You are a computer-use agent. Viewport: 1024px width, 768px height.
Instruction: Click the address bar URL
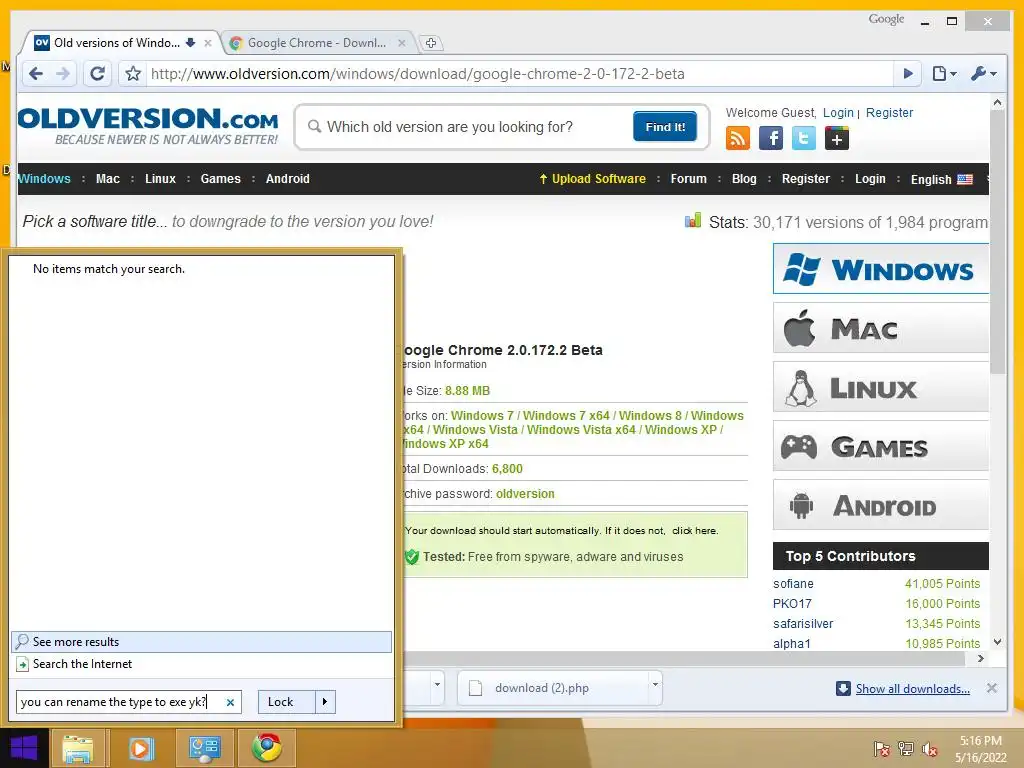(x=417, y=74)
